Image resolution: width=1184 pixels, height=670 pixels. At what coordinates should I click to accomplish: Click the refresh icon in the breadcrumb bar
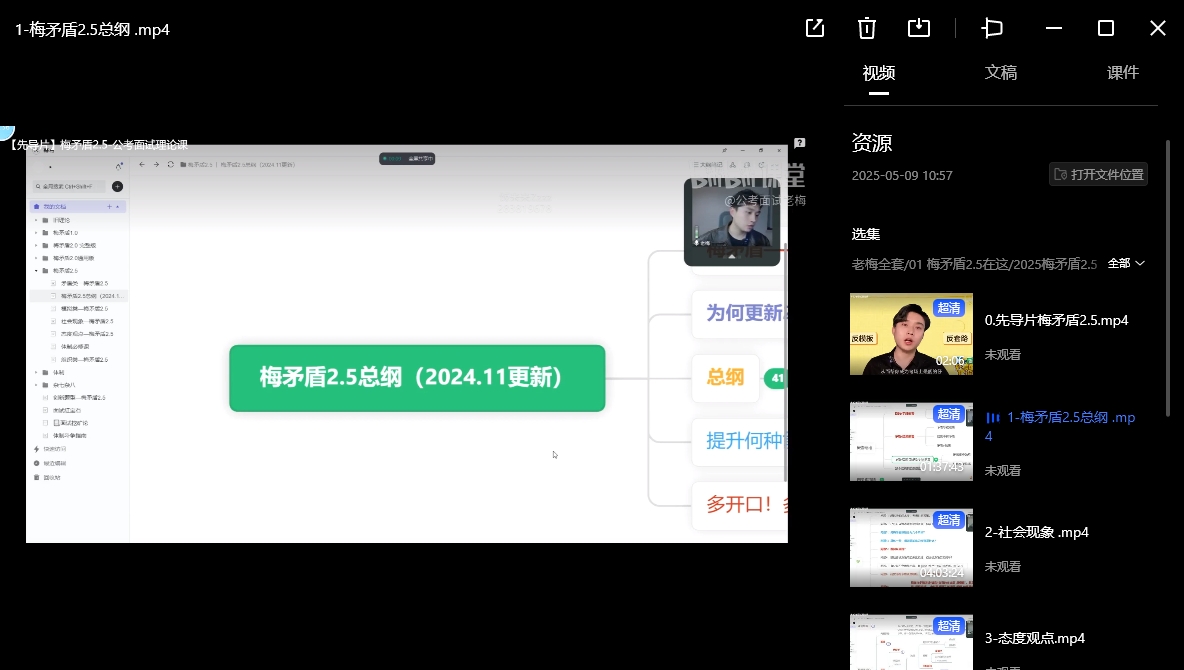click(169, 164)
